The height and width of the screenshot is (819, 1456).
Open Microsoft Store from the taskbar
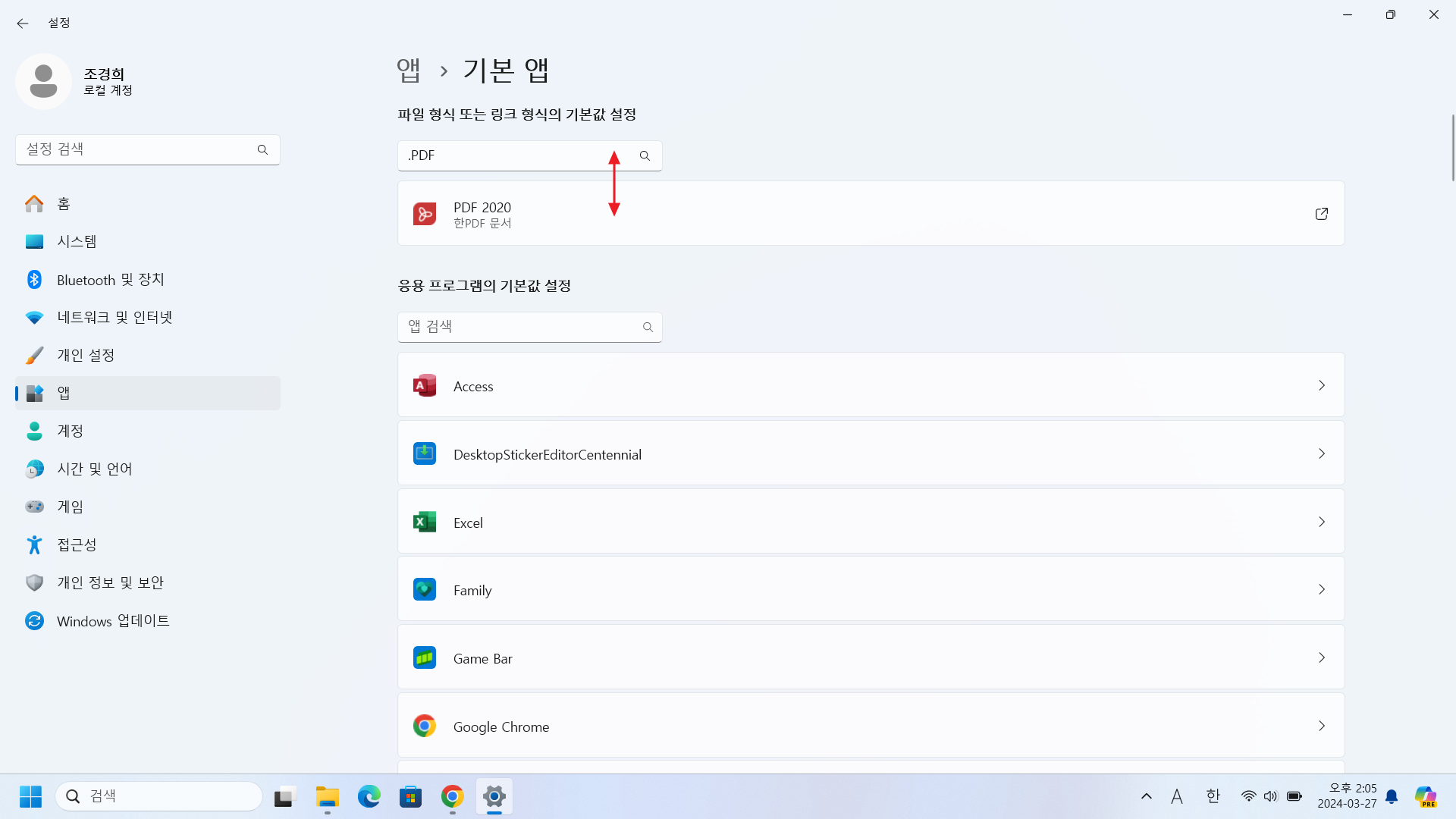point(411,796)
